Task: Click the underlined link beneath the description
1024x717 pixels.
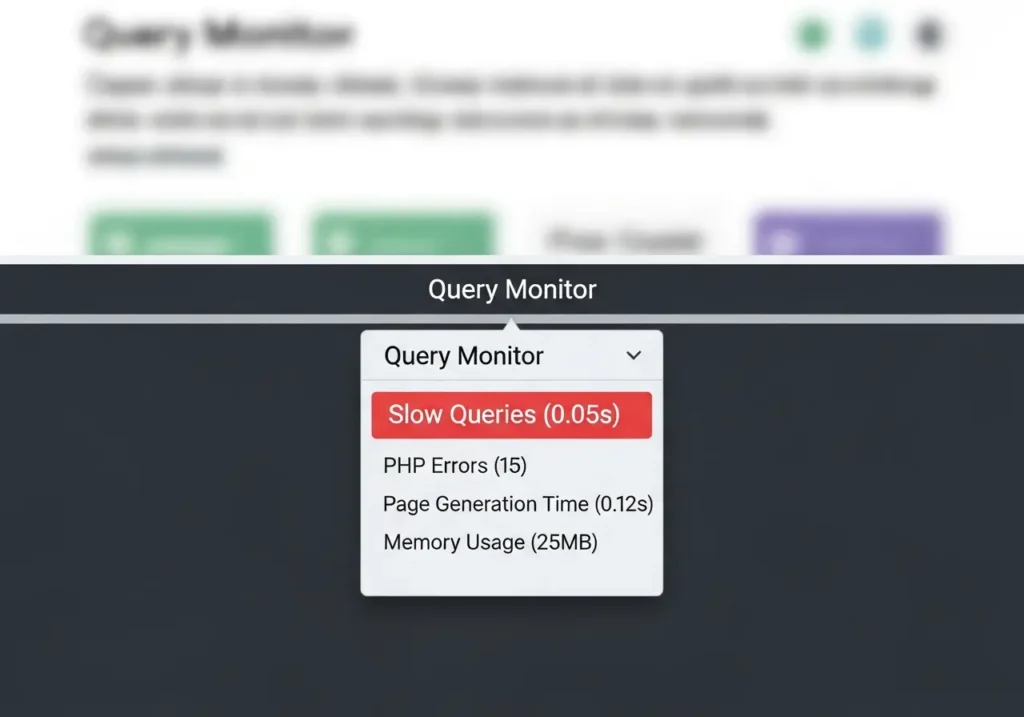Action: [150, 156]
